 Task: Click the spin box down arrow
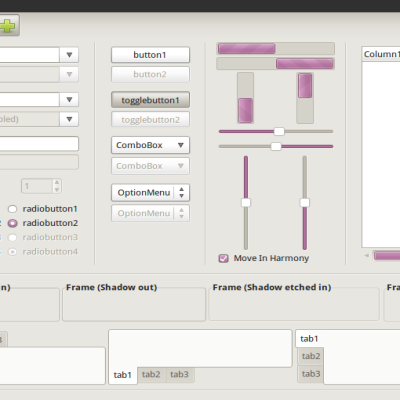(57, 190)
